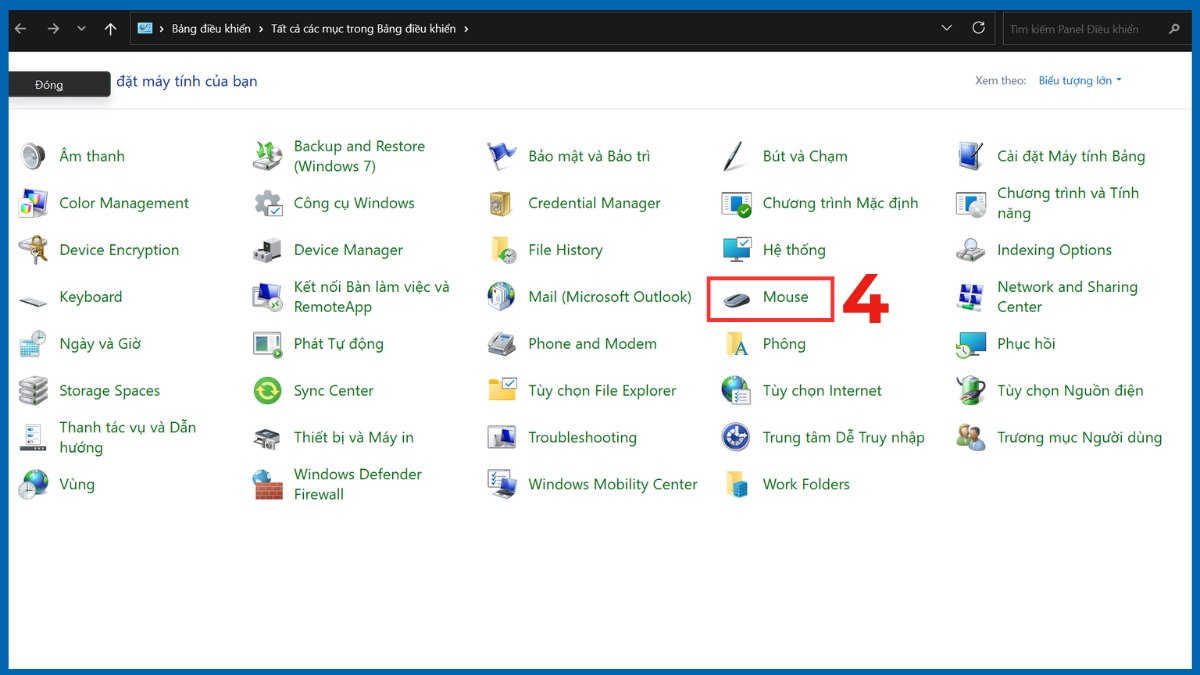Select the Storage Spaces icon

pyautogui.click(x=112, y=390)
